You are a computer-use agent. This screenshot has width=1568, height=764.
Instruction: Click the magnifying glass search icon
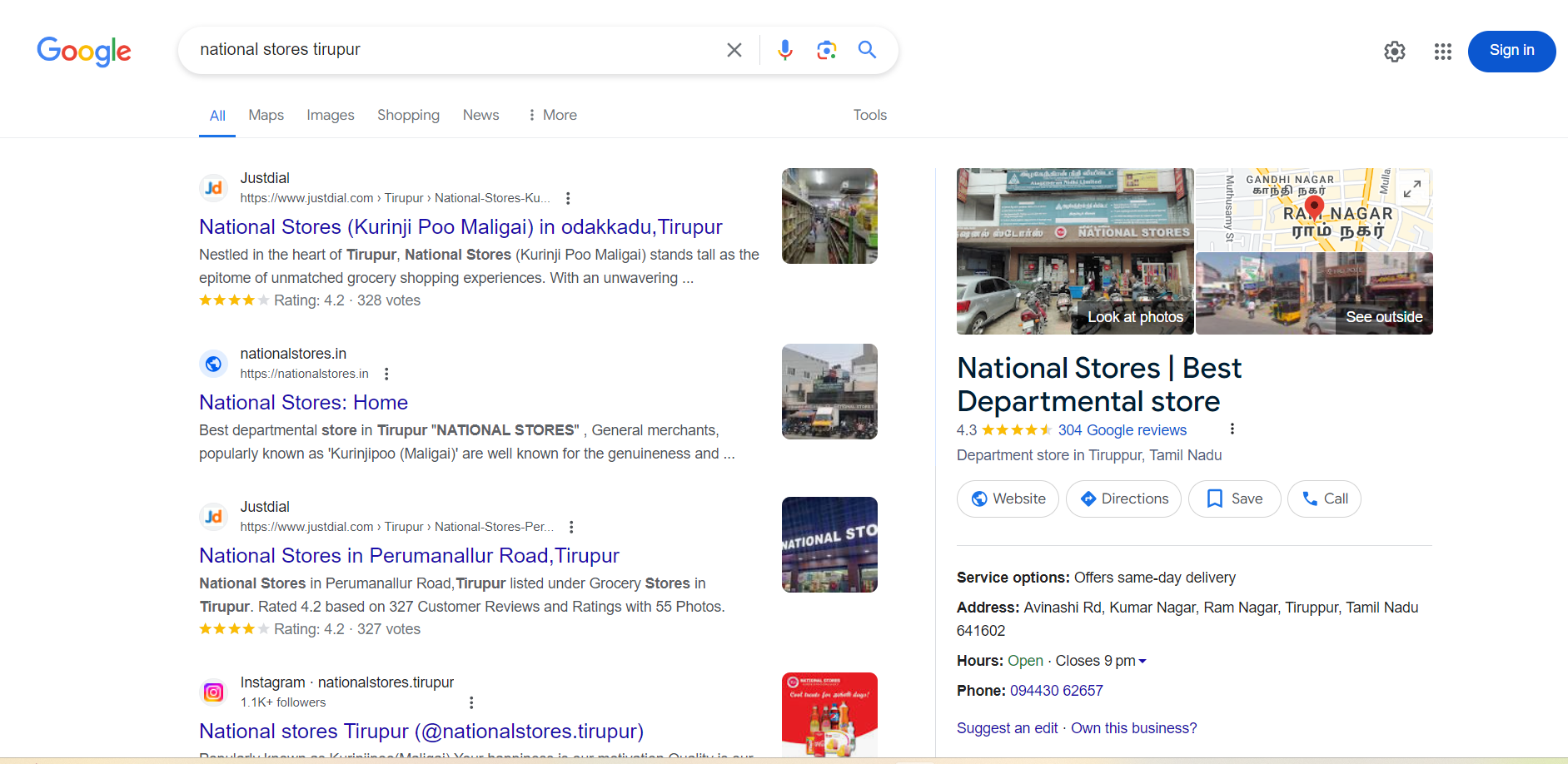[868, 50]
